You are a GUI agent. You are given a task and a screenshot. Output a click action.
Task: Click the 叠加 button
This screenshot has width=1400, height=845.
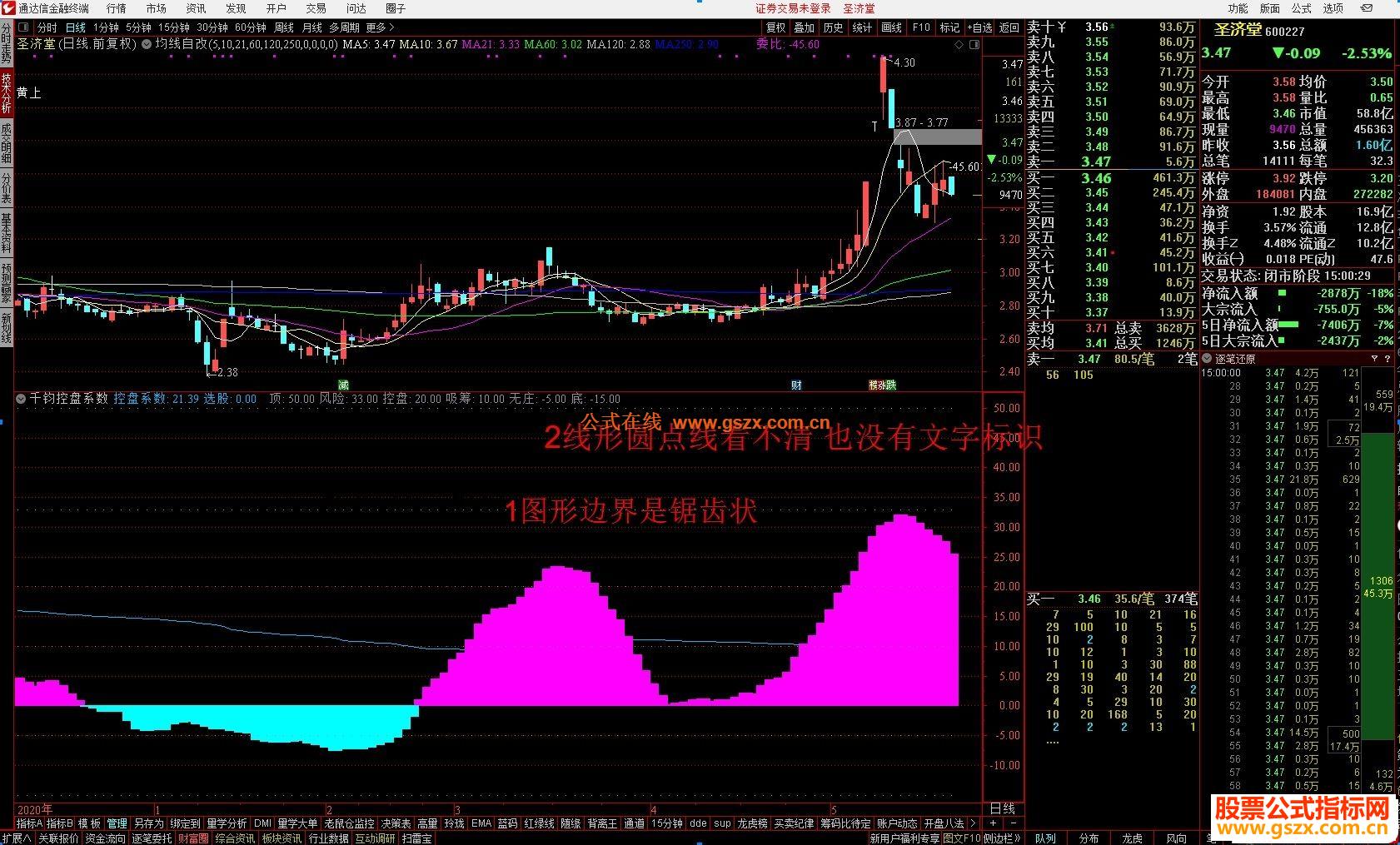tap(805, 27)
